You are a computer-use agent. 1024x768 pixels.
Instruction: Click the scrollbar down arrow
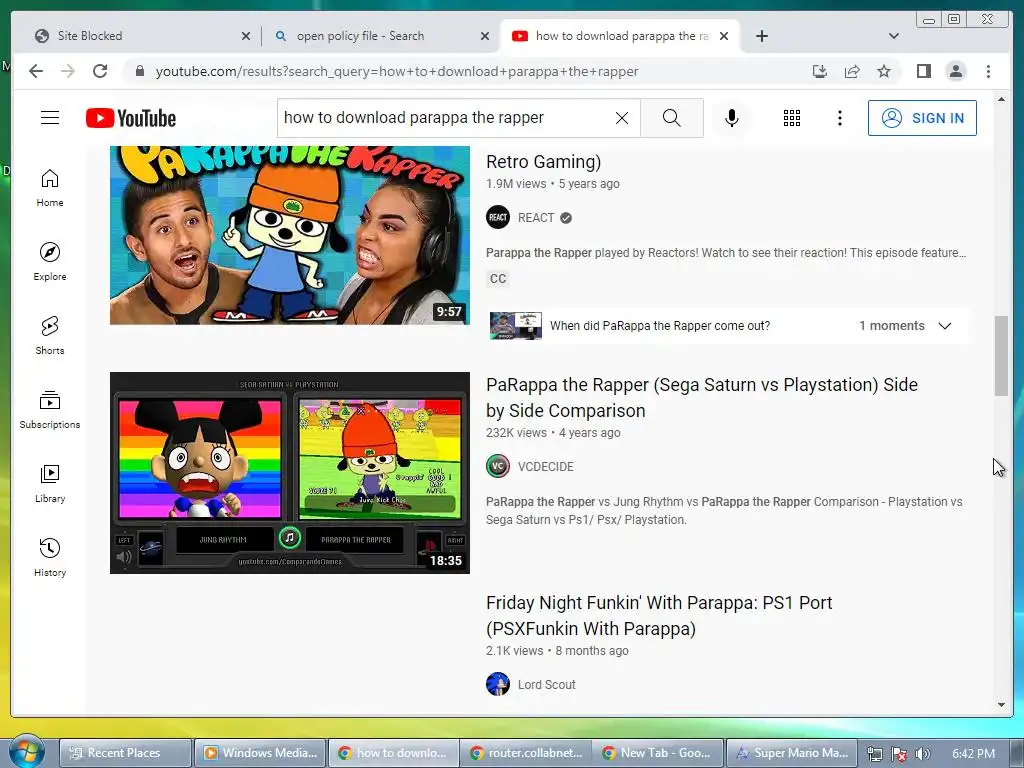click(x=1001, y=705)
